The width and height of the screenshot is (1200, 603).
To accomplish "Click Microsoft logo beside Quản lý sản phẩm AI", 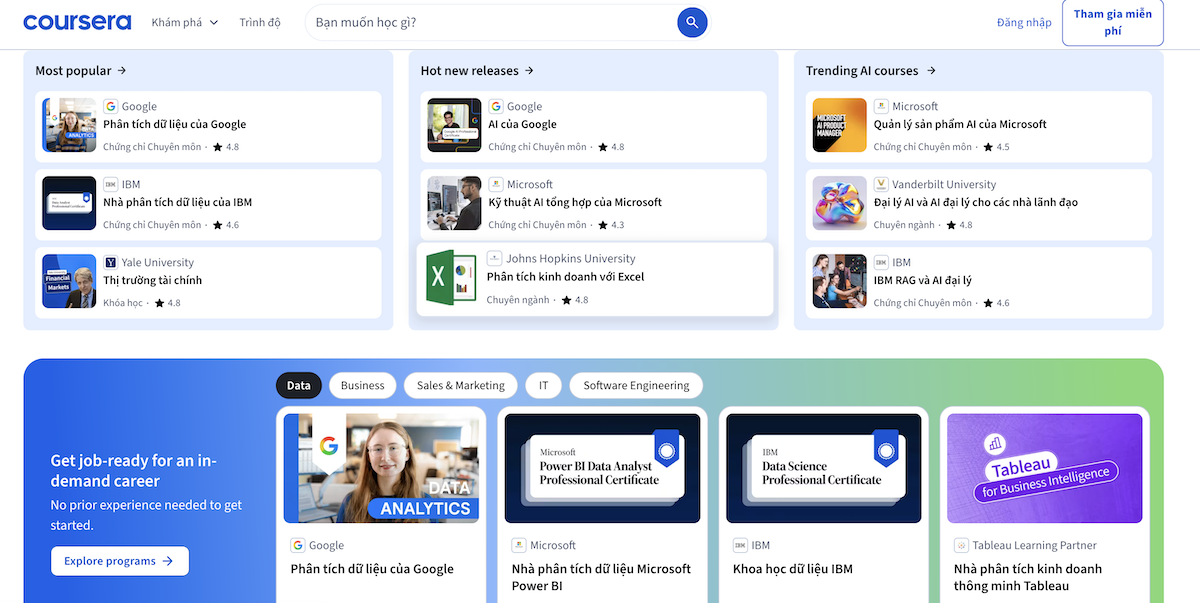I will 881,106.
